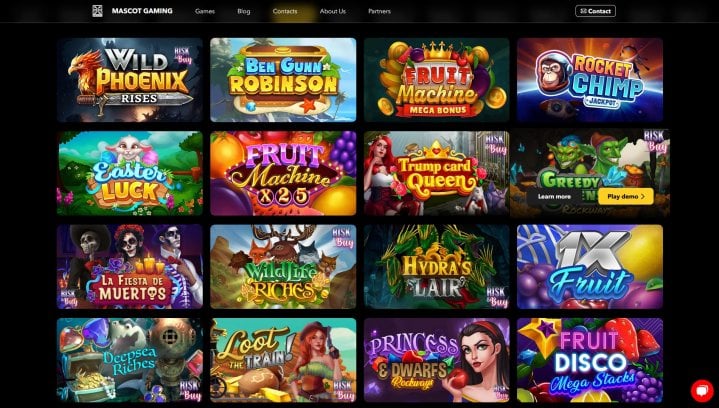Open the Games menu item
719x408 pixels.
(x=205, y=11)
